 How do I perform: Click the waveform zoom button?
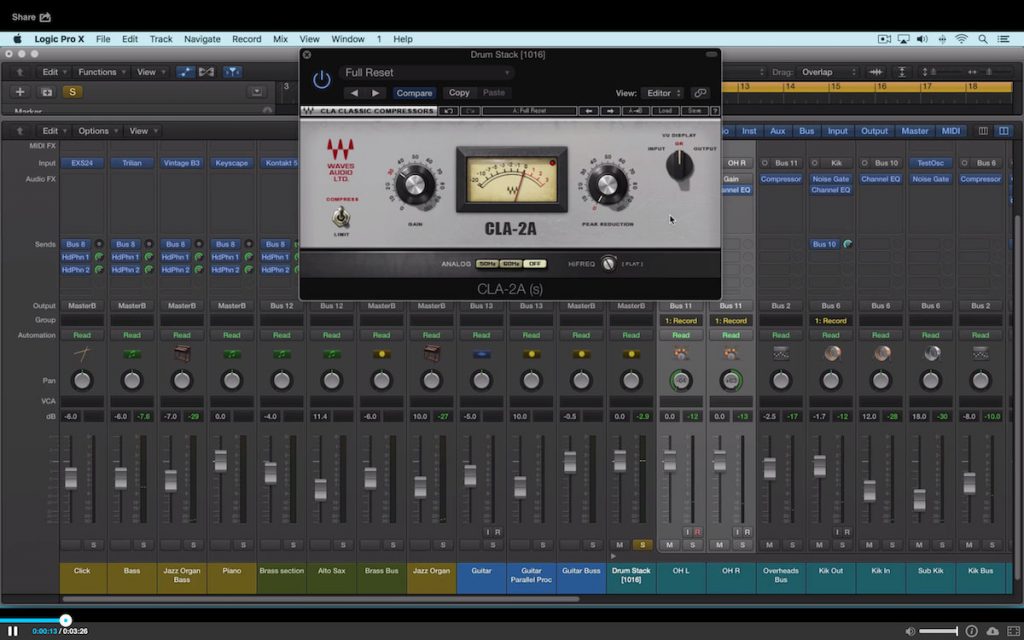pyautogui.click(x=876, y=72)
